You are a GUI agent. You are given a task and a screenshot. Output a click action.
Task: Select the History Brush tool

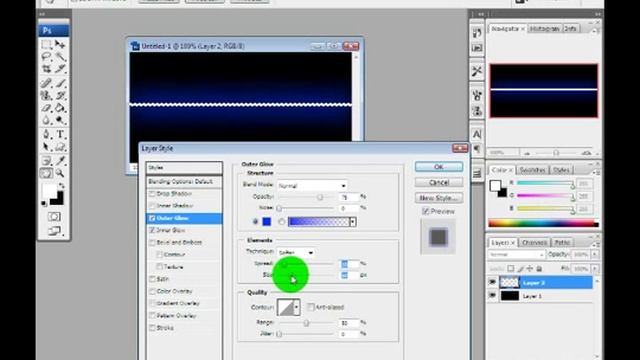click(x=60, y=96)
